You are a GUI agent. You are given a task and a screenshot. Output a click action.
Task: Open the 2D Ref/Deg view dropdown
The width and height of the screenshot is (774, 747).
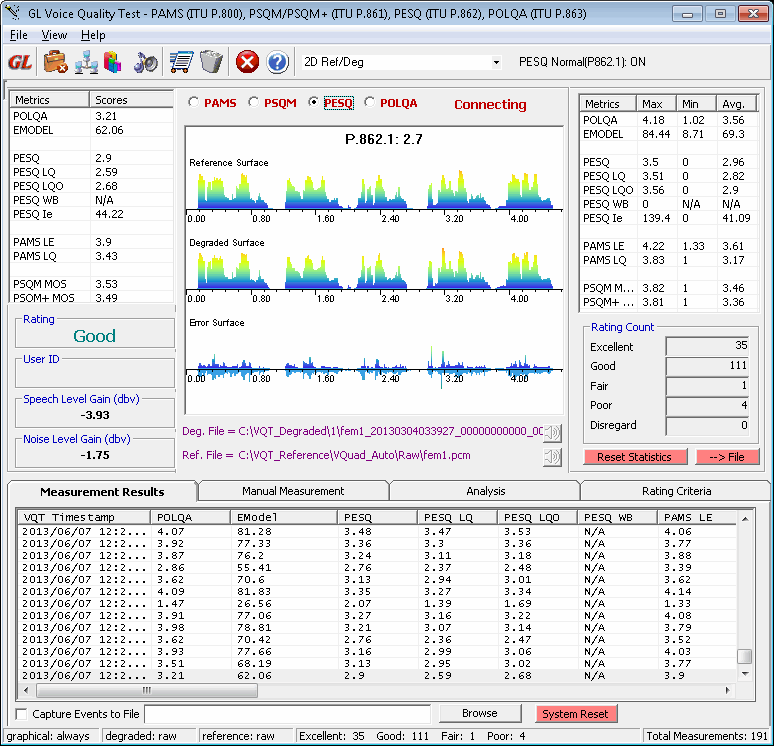[496, 62]
